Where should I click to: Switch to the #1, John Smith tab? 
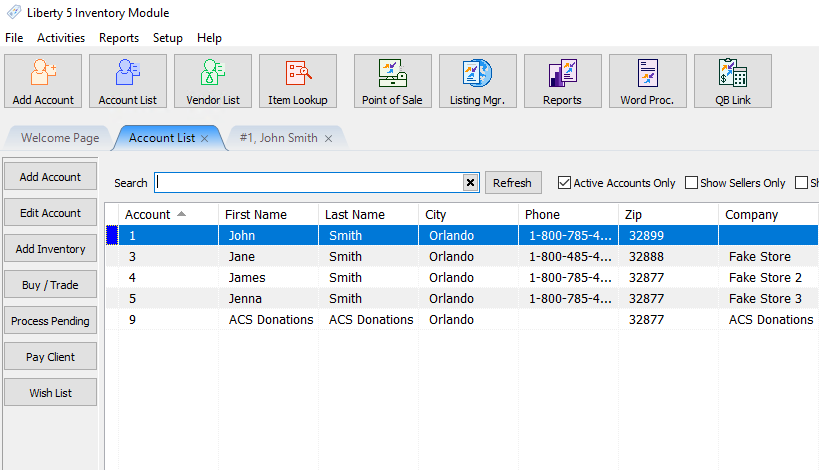tap(278, 138)
